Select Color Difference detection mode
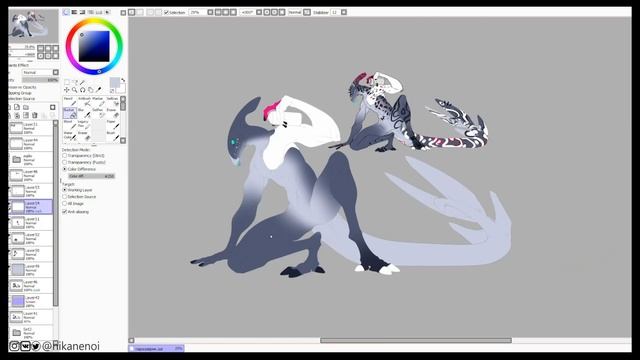Viewport: 640px width, 360px height. pyautogui.click(x=79, y=169)
